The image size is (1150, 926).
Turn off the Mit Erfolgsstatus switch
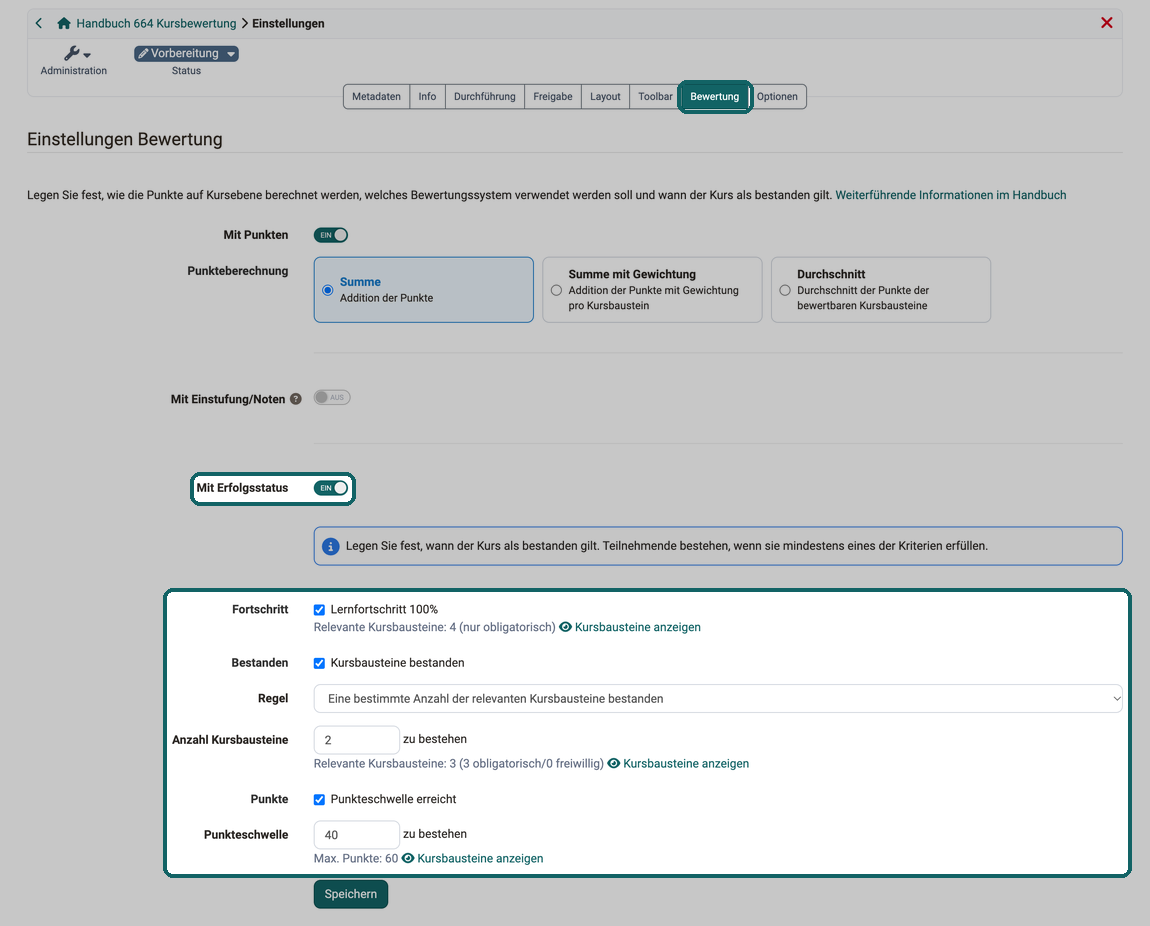click(331, 488)
